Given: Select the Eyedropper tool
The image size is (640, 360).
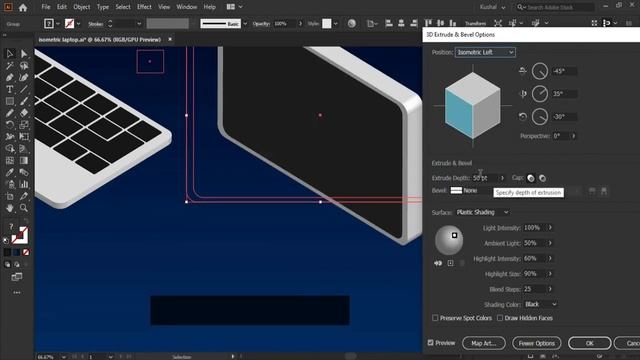Looking at the screenshot, I should pos(10,172).
